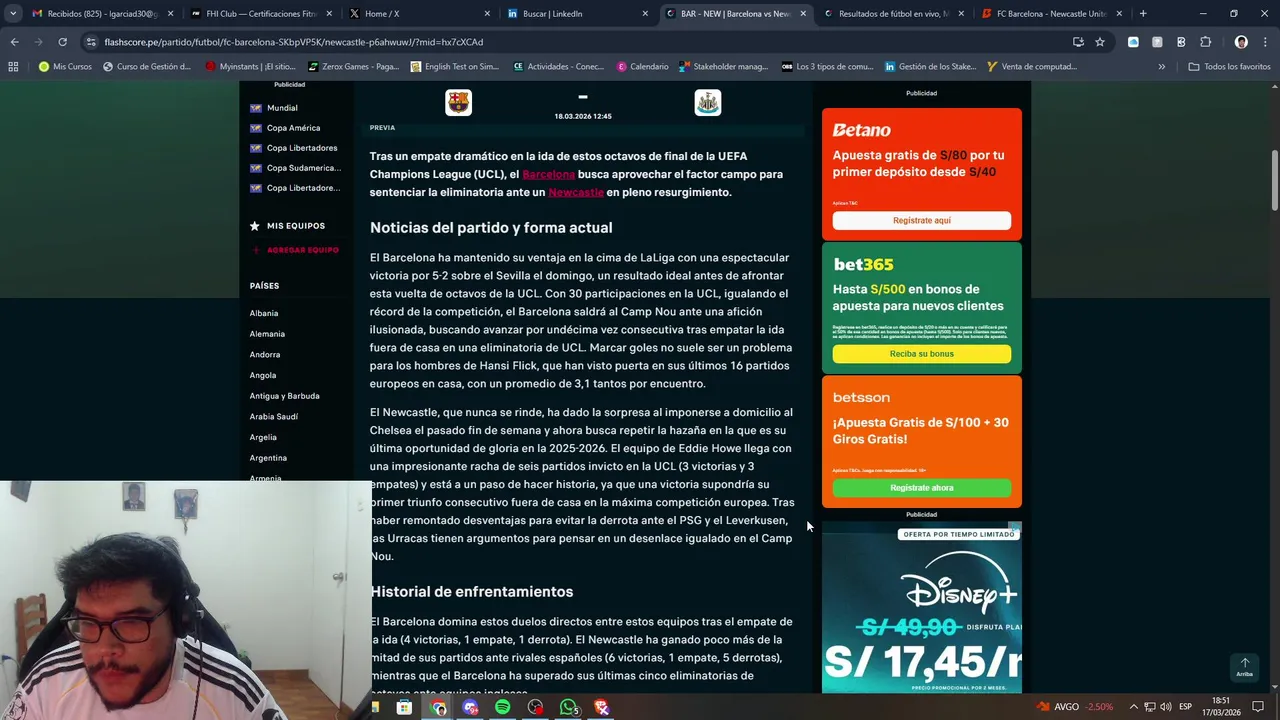Bookmark this page with the star icon
This screenshot has height=720, width=1280.
(1100, 42)
